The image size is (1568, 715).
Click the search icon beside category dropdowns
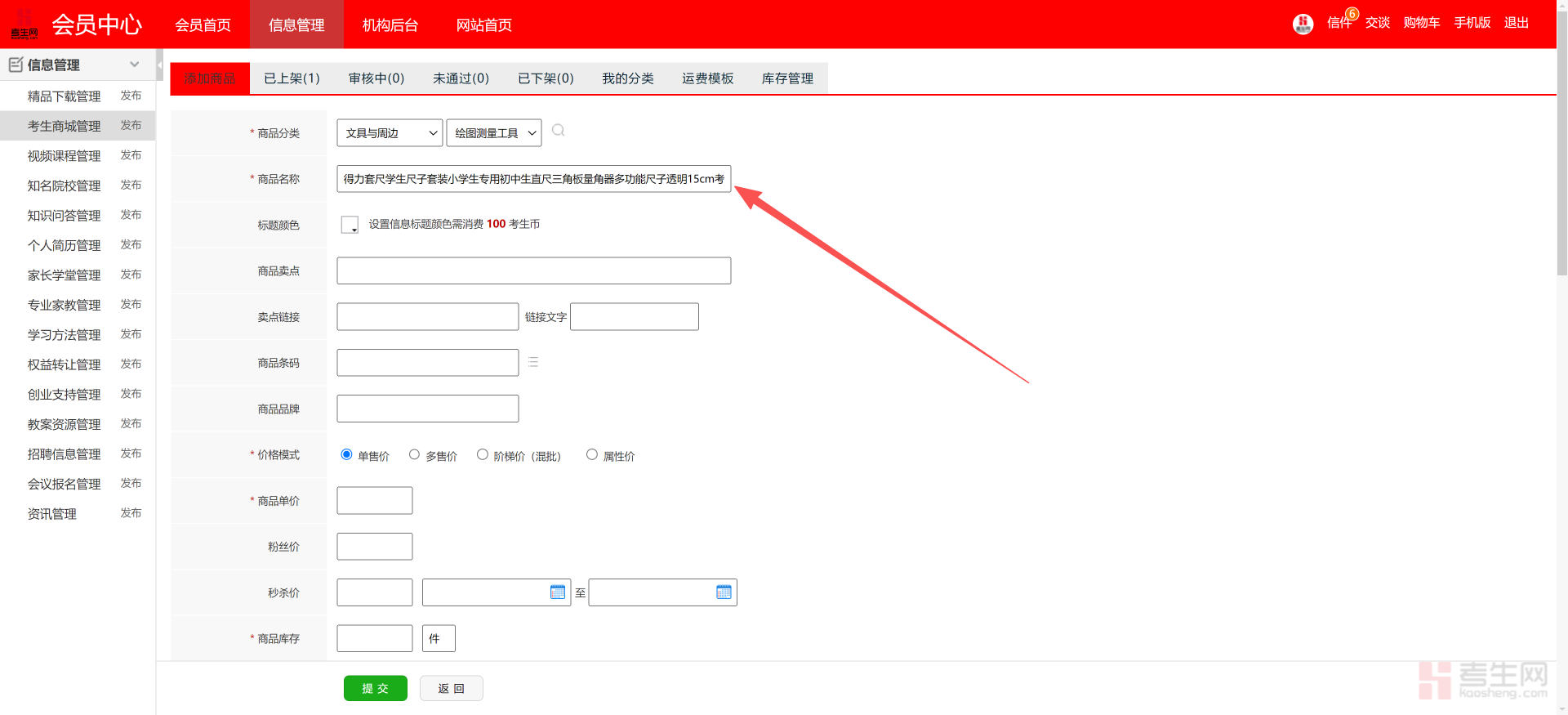tap(559, 131)
